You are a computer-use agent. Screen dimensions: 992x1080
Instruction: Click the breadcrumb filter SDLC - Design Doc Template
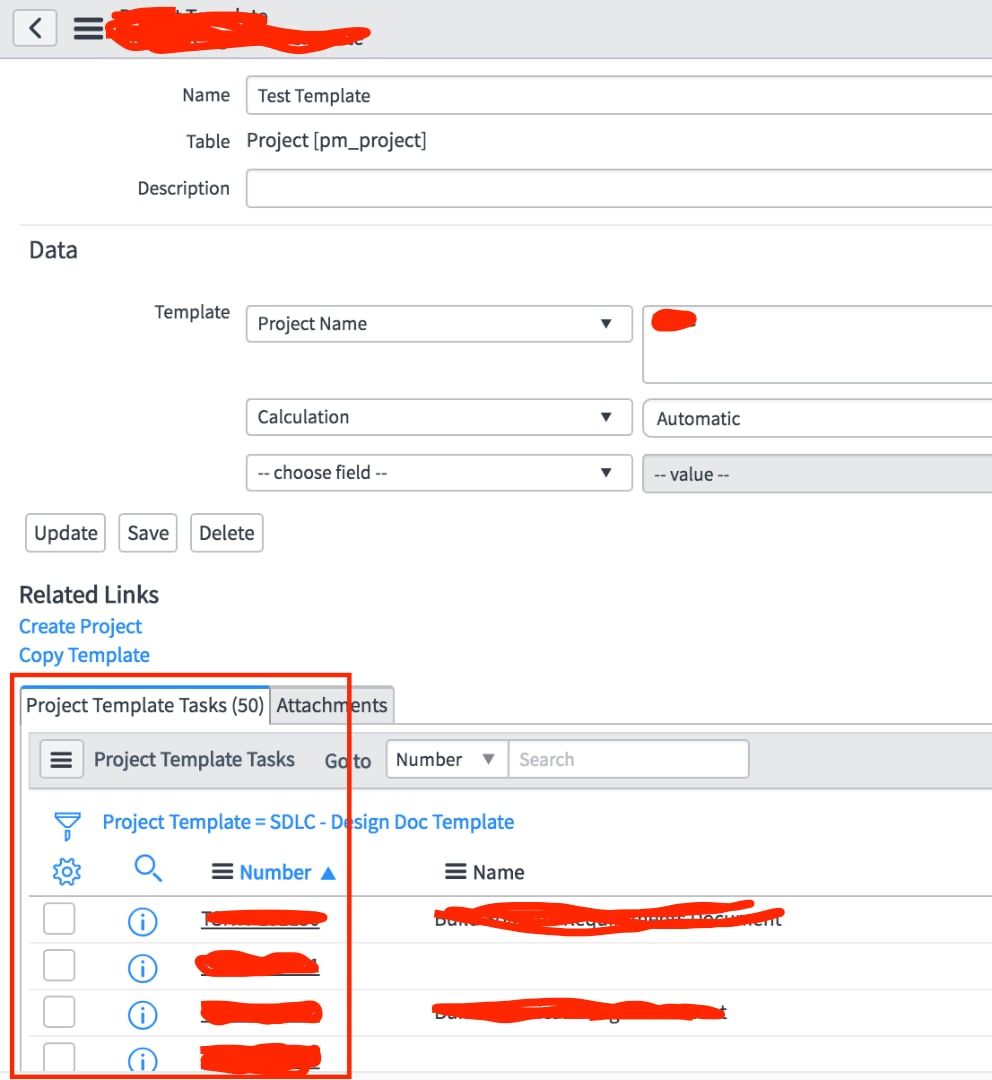[x=307, y=822]
